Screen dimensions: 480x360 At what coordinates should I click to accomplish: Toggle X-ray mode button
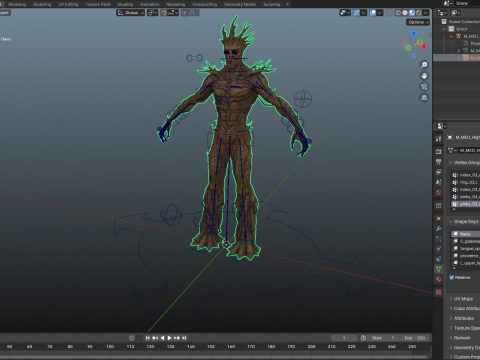point(389,13)
